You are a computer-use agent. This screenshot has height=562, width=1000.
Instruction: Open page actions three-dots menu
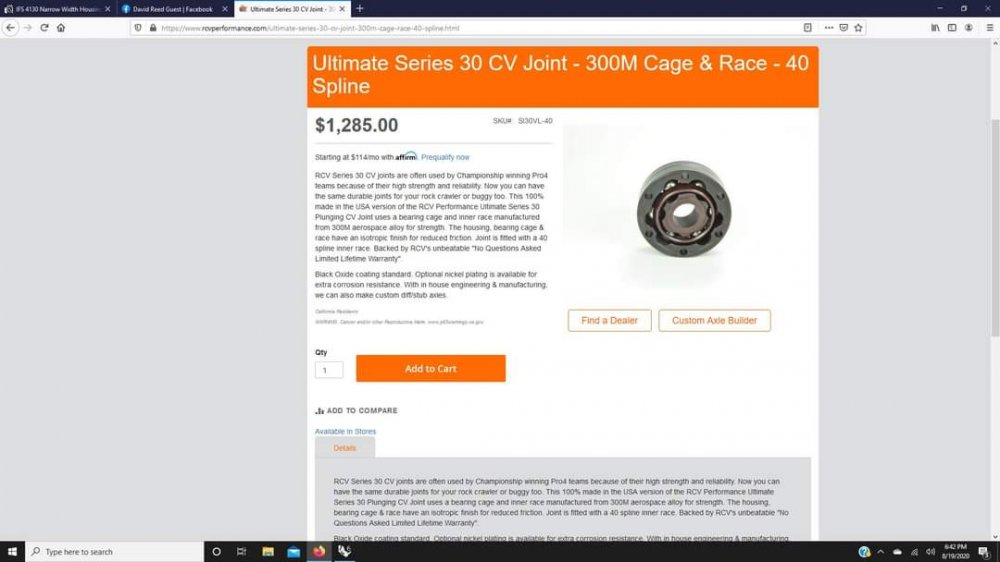point(828,28)
